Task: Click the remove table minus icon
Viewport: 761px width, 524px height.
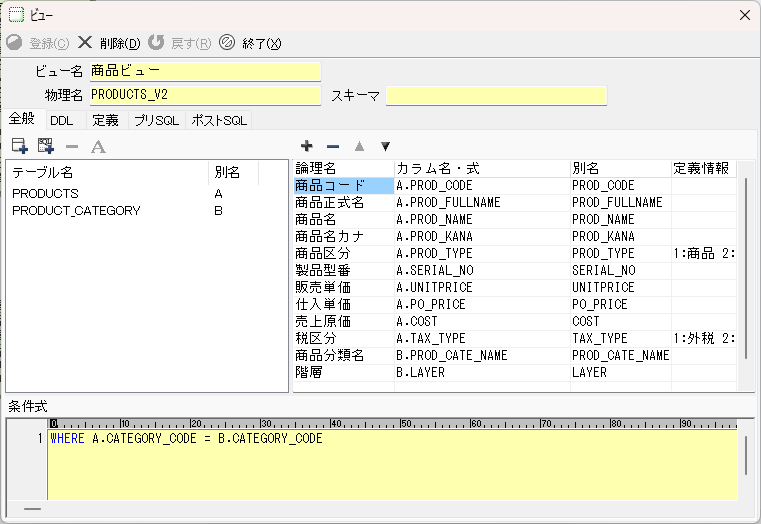Action: click(72, 146)
